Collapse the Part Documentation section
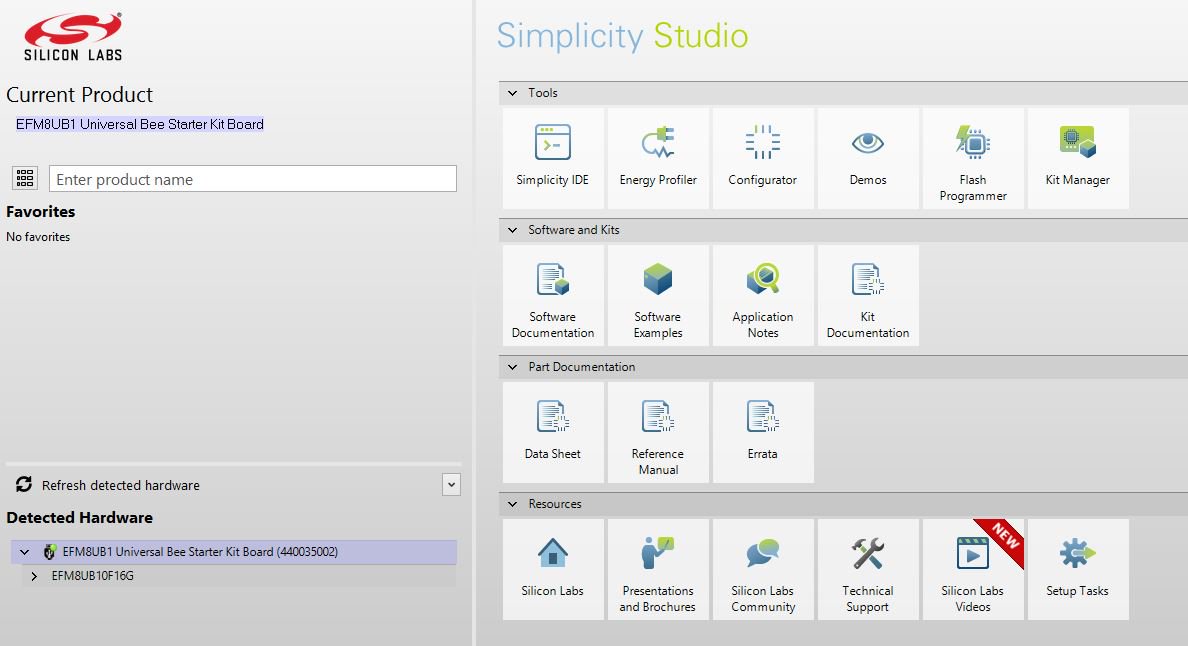1188x646 pixels. 513,367
